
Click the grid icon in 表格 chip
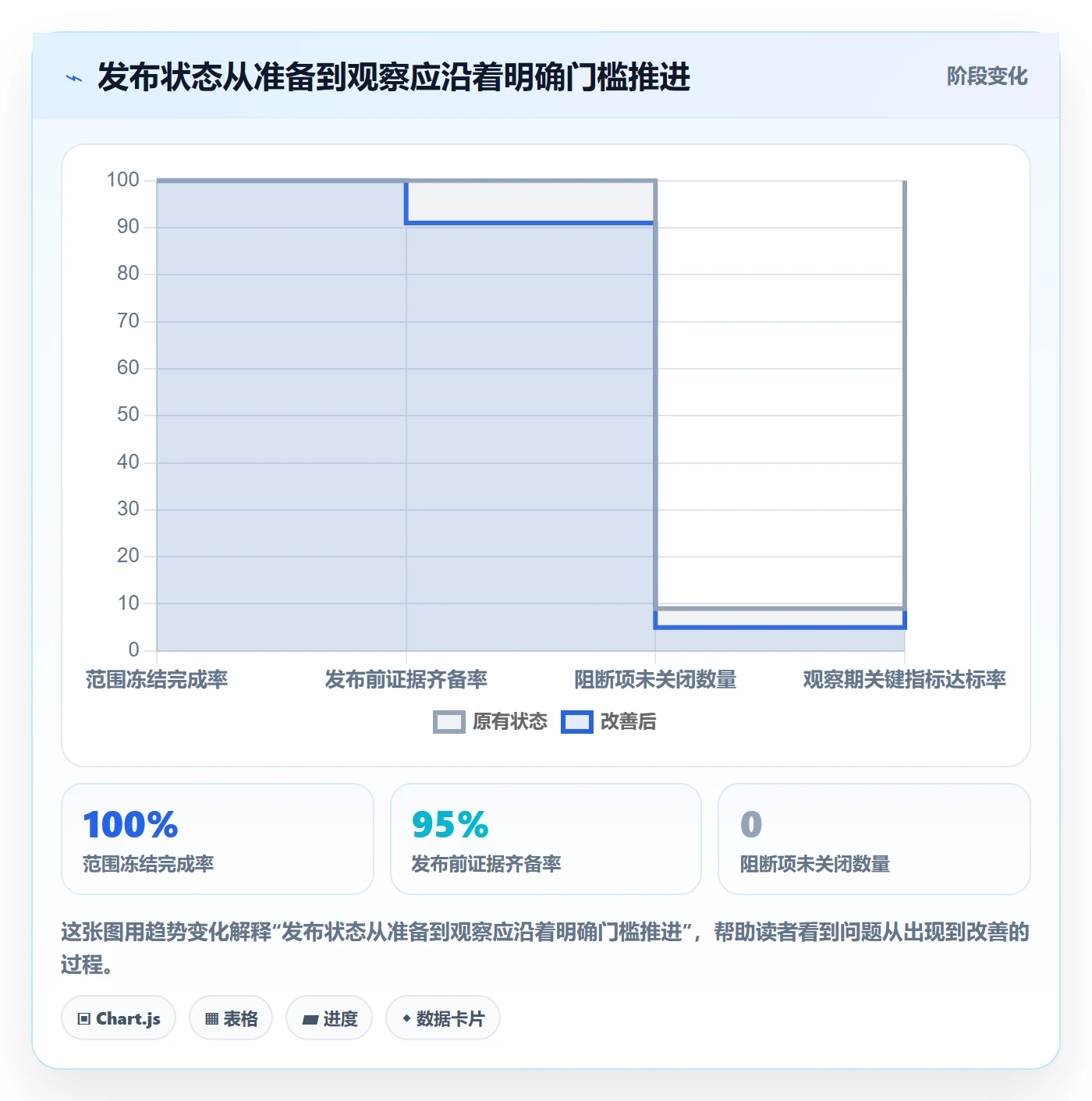pos(211,1019)
